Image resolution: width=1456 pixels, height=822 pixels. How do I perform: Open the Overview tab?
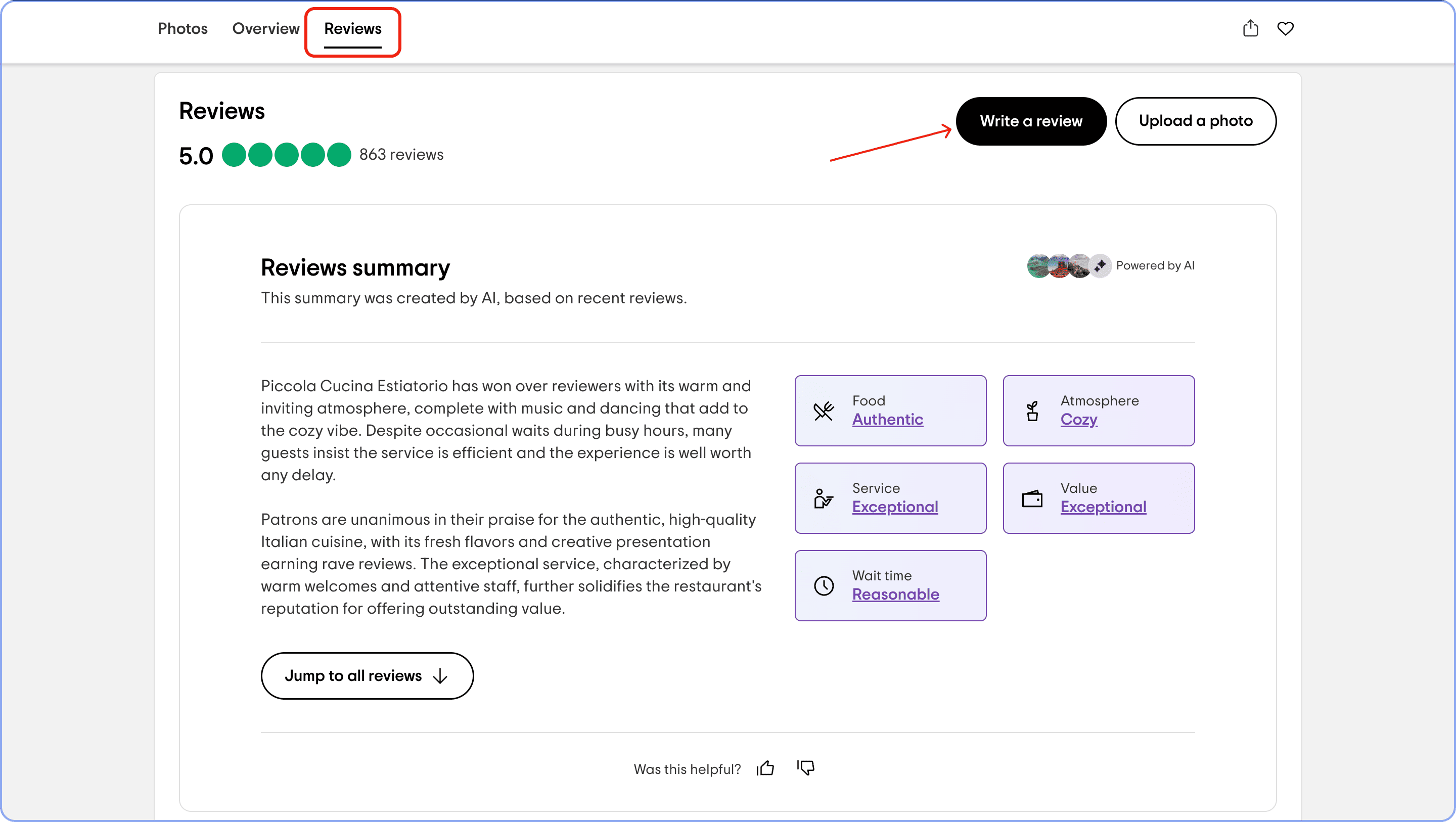tap(265, 29)
